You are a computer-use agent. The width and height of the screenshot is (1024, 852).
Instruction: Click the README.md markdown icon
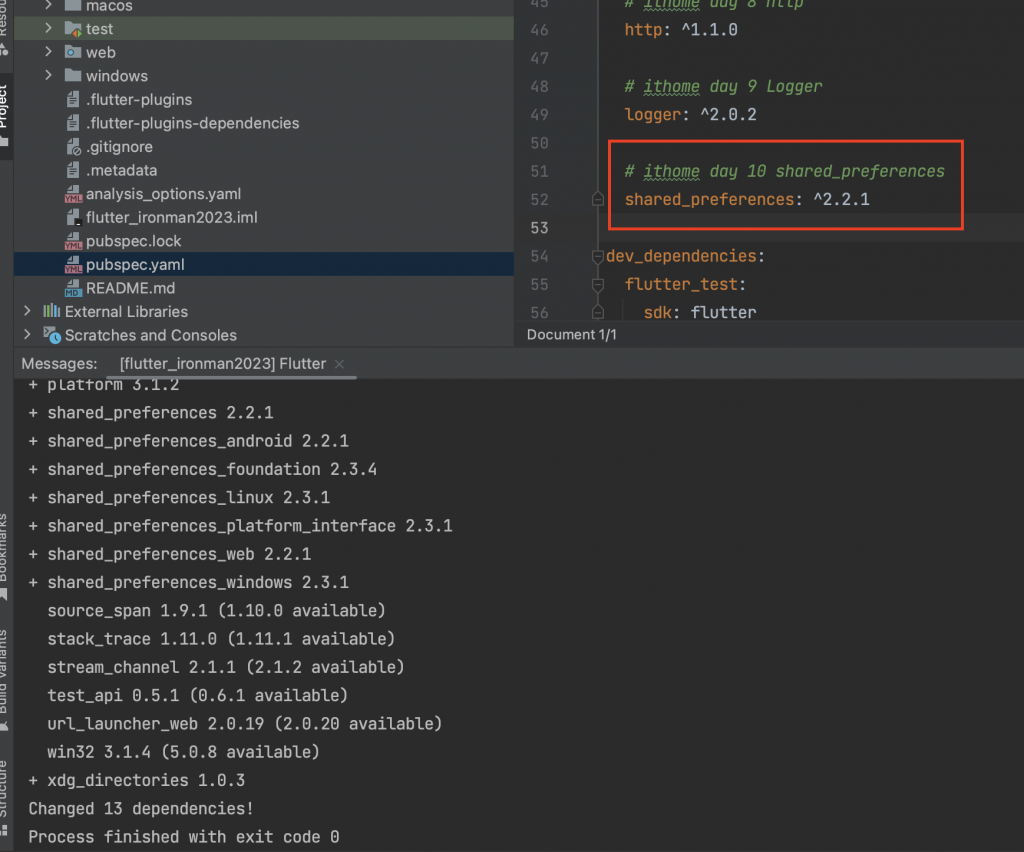coord(73,288)
